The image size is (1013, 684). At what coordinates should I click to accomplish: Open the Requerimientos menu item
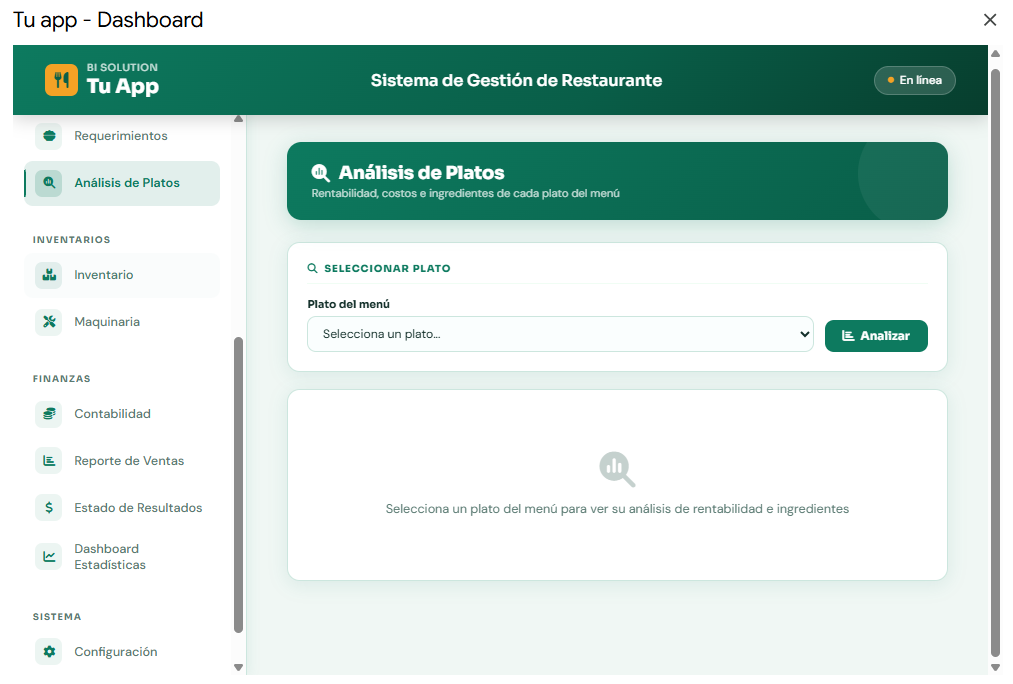[122, 136]
